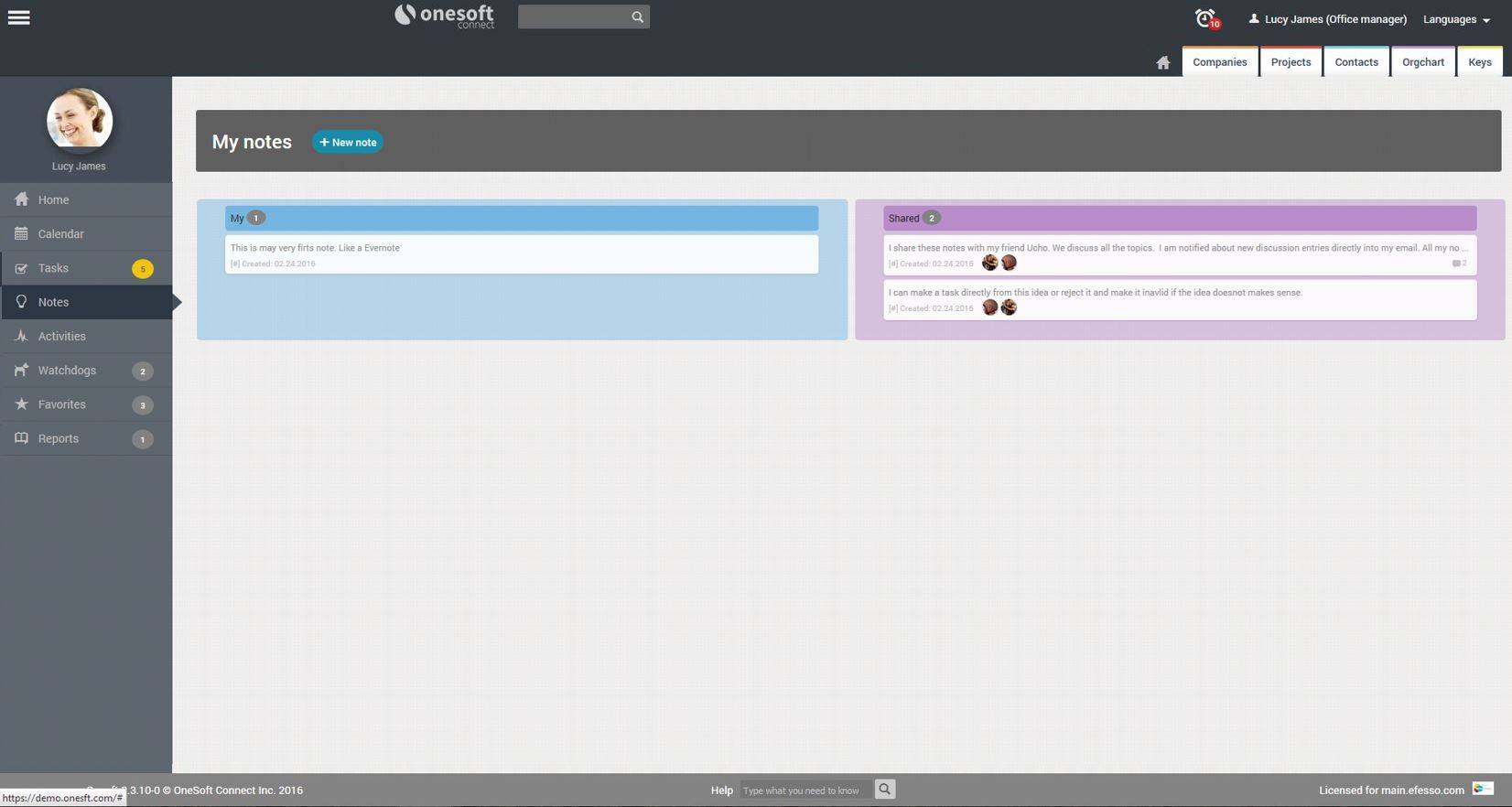Click the Tasks checkmark icon
This screenshot has width=1512, height=807.
(x=21, y=268)
